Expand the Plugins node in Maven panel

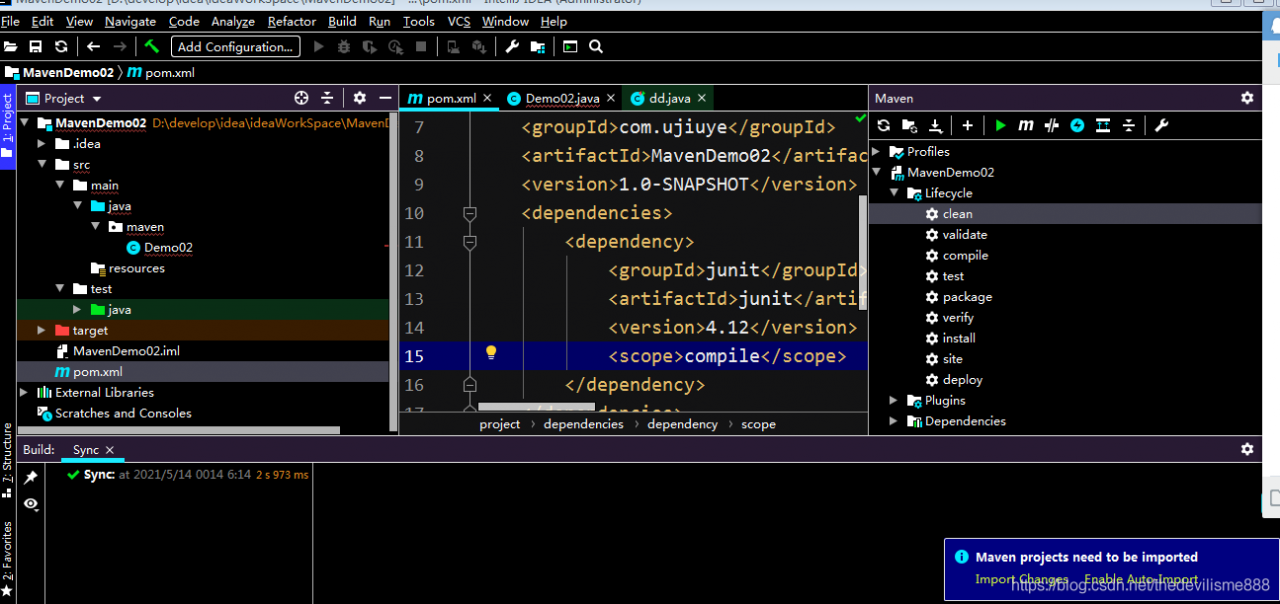[894, 400]
